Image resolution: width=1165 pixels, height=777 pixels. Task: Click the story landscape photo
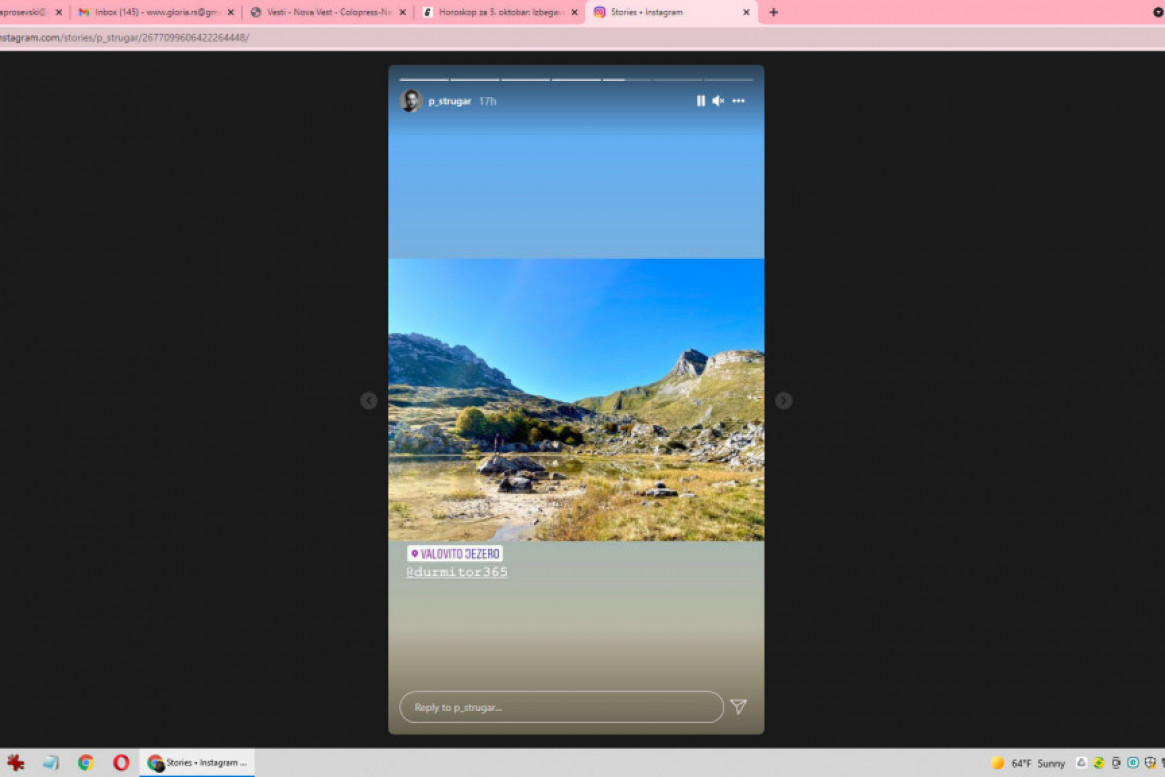[576, 400]
